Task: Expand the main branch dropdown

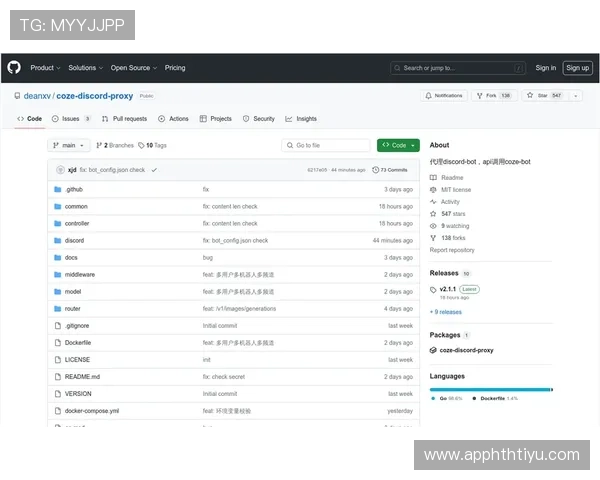Action: (69, 145)
